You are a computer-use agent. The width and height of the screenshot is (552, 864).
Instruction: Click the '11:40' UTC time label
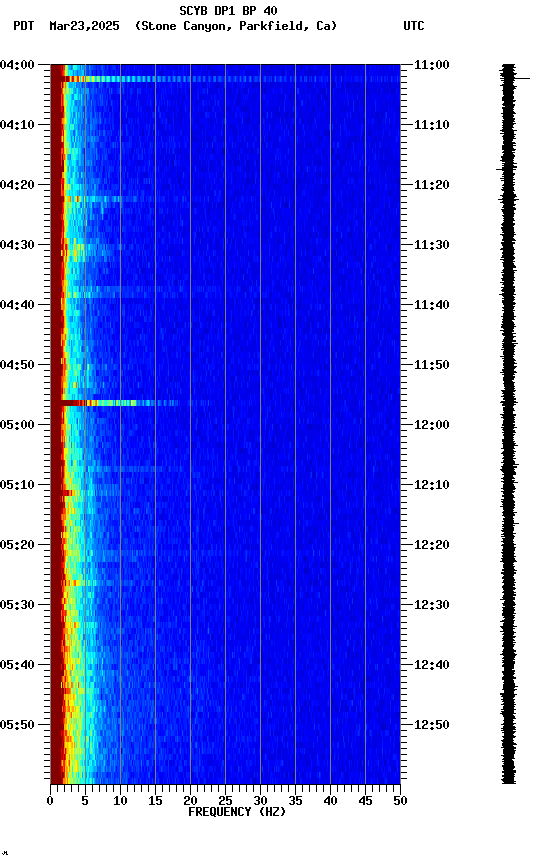pos(432,305)
